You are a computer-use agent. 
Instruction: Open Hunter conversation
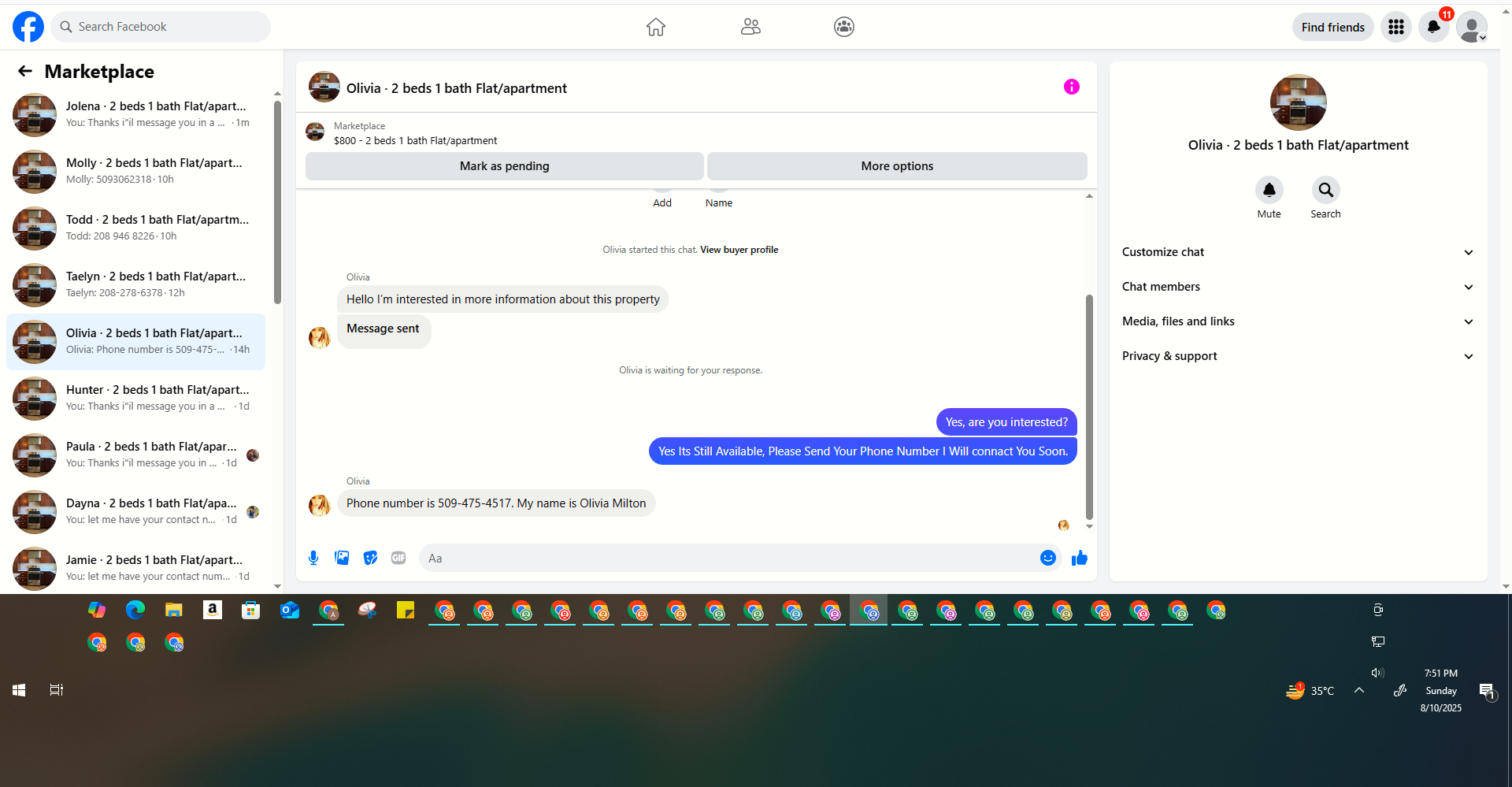click(x=135, y=399)
